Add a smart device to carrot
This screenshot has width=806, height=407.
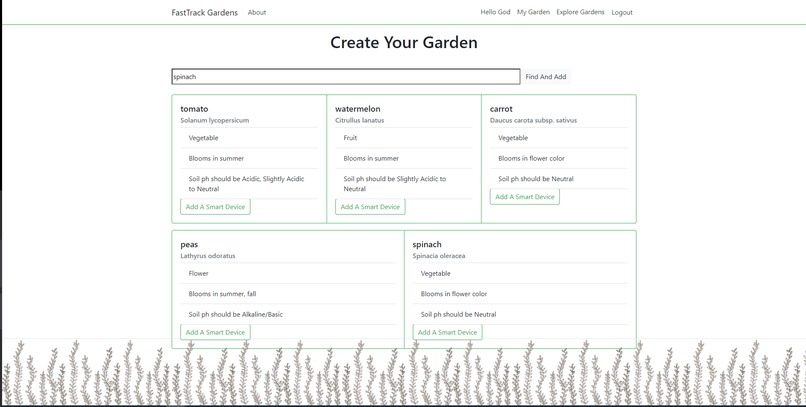pyautogui.click(x=525, y=196)
